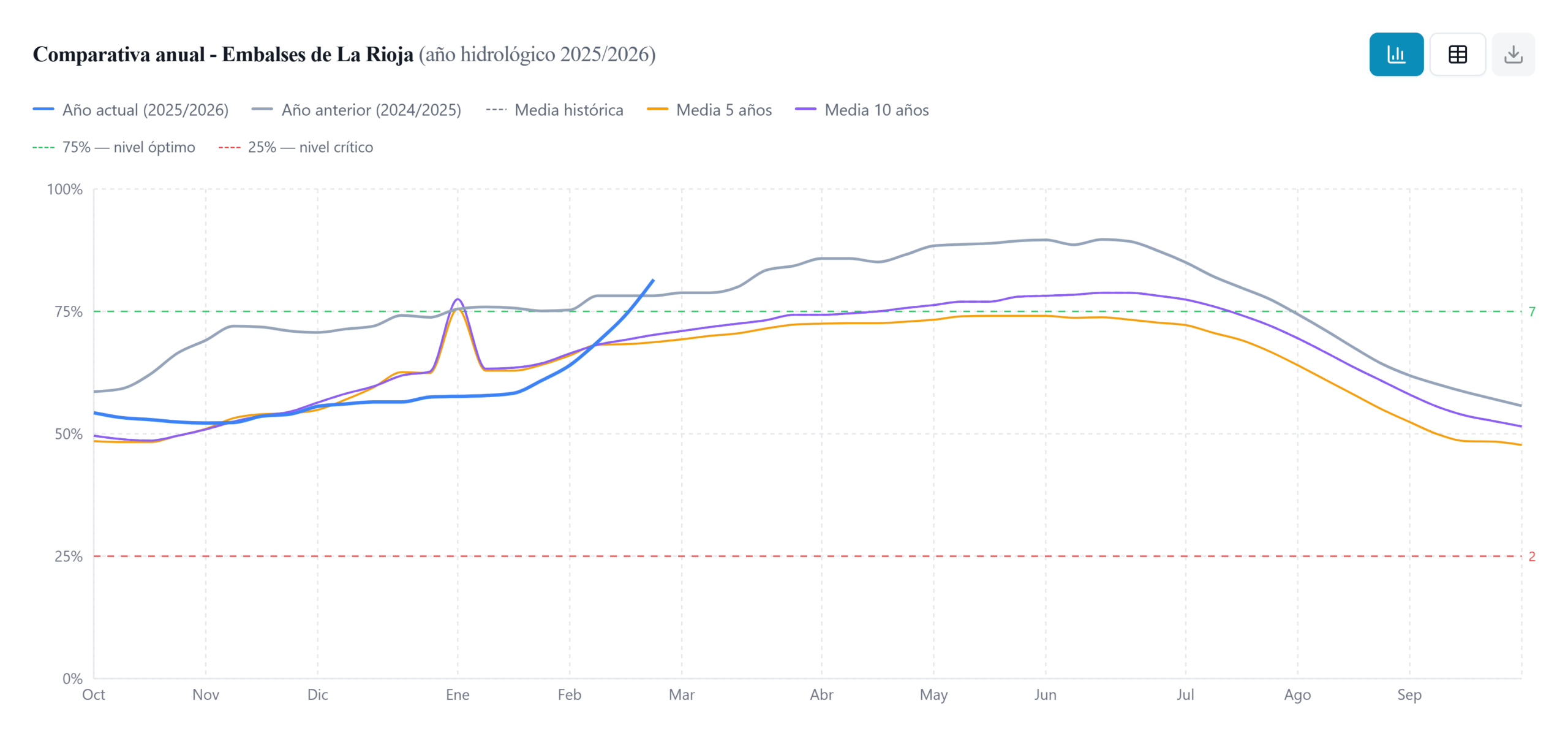Toggle Media 5 años legend entry
The width and height of the screenshot is (1568, 752).
723,110
